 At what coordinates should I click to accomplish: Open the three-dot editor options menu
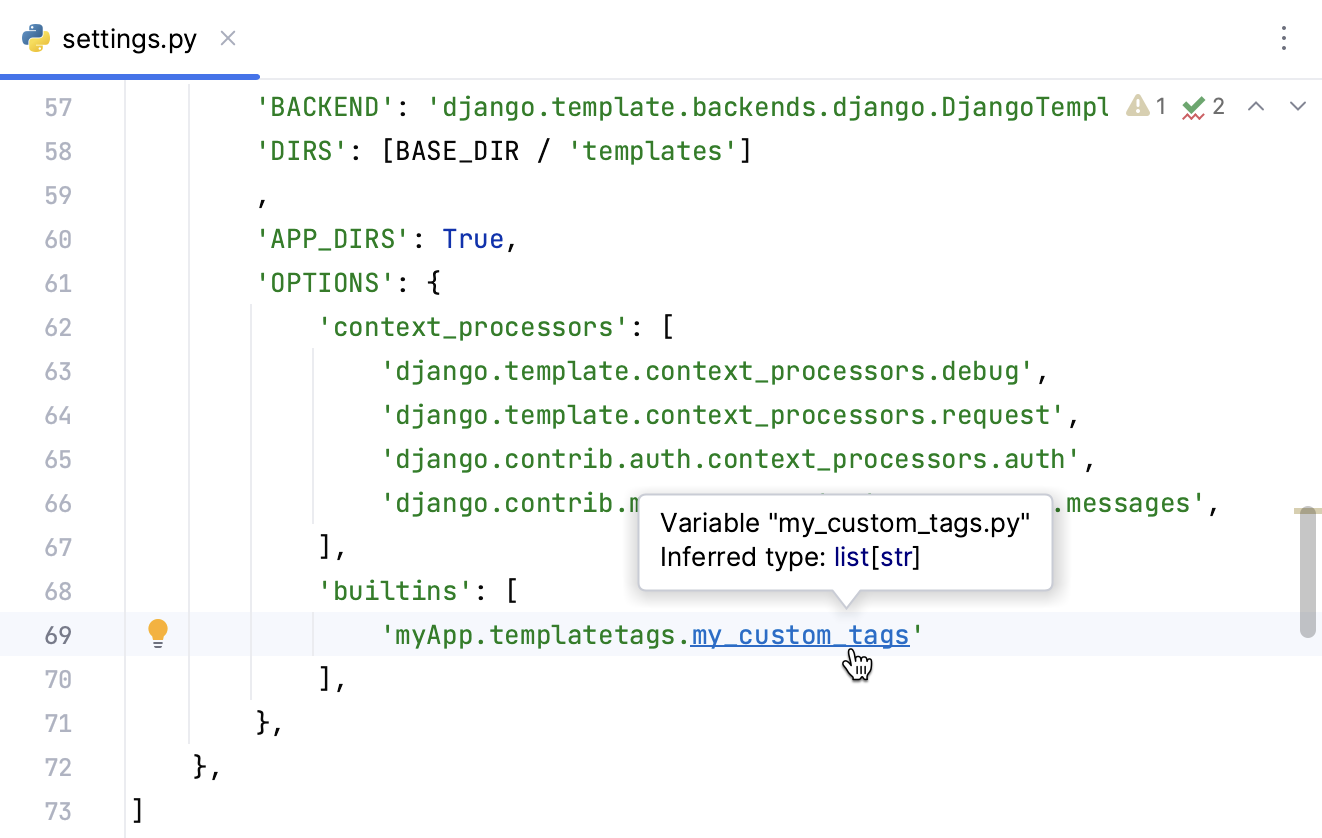tap(1284, 38)
